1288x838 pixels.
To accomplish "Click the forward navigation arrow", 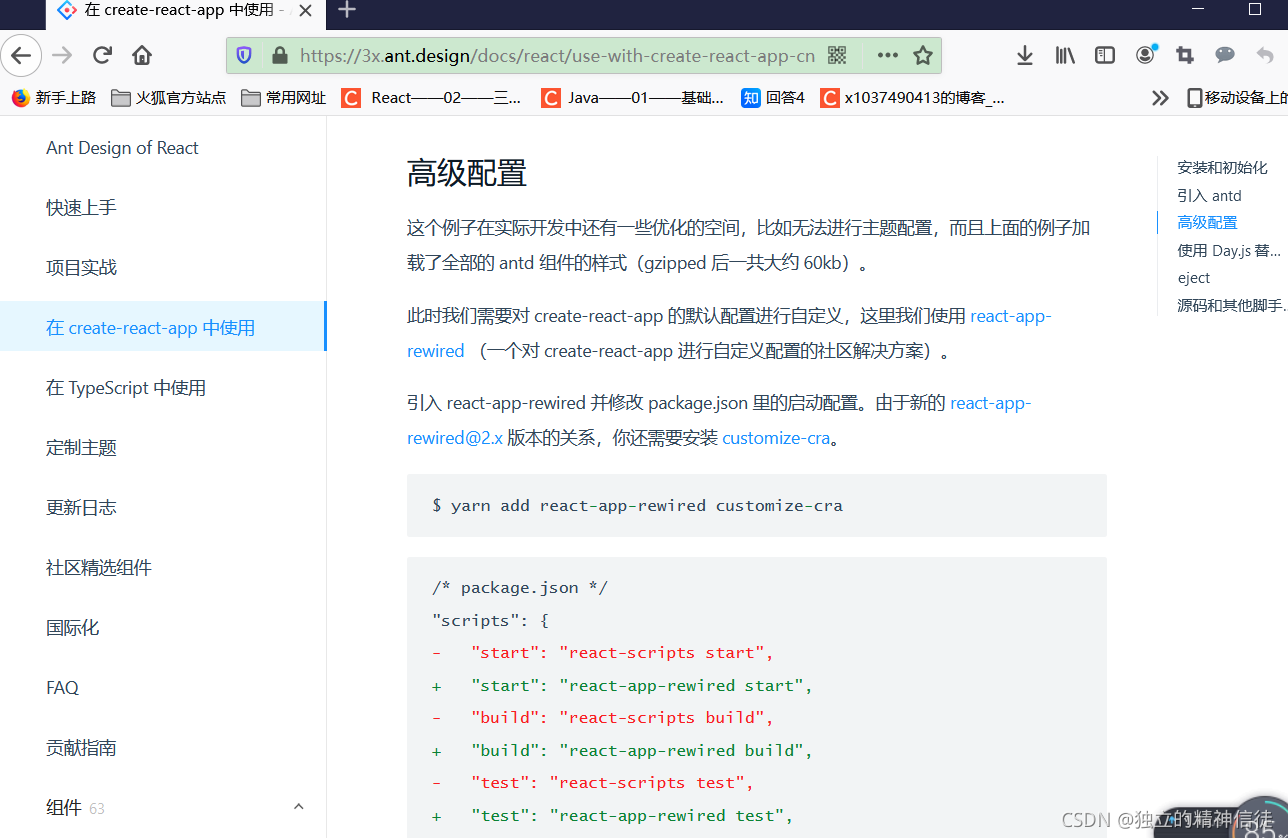I will (x=62, y=55).
